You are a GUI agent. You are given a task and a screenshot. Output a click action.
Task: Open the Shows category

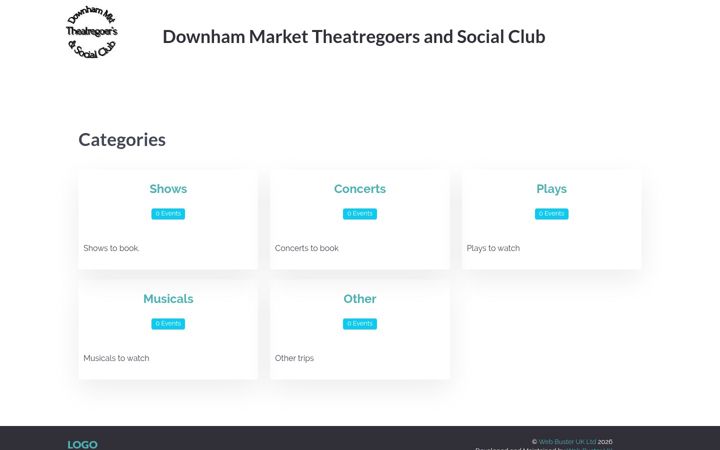click(168, 189)
